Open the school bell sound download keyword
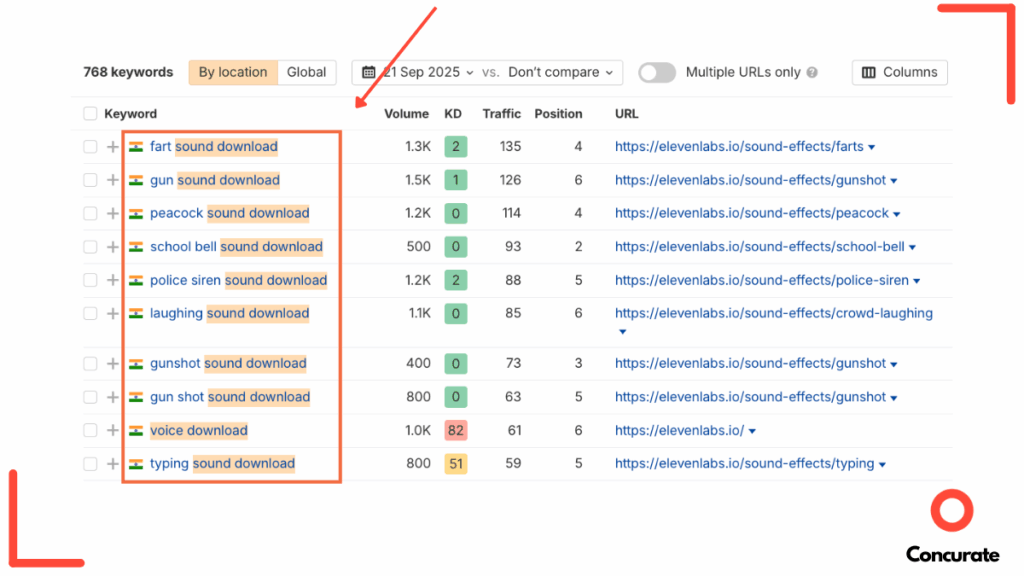Screen dimensions: 1024x576 236,246
